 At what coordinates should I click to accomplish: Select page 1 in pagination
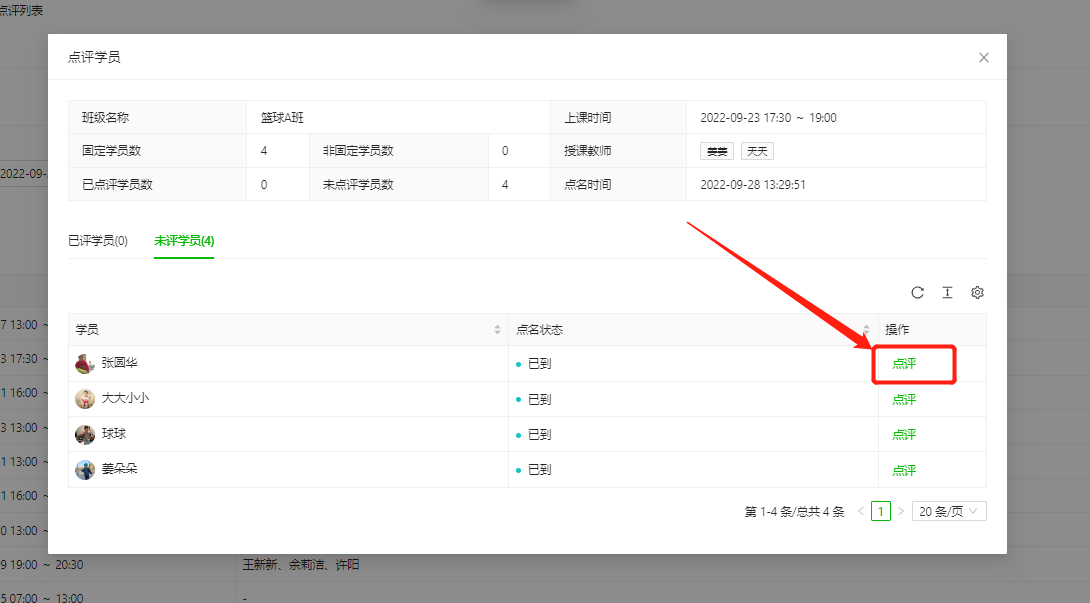[x=880, y=511]
